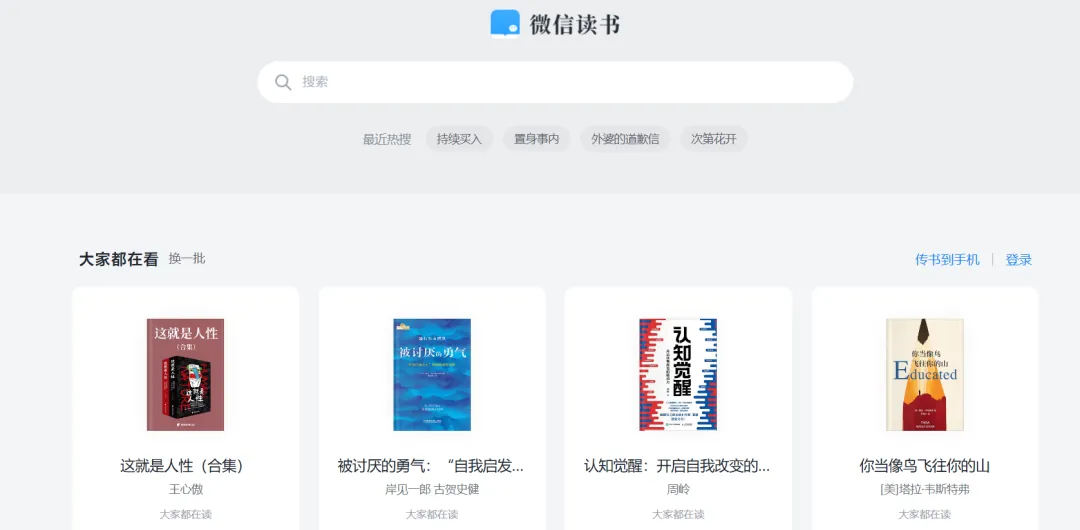This screenshot has height=530, width=1080.
Task: Click the 最近热搜 label
Action: point(387,139)
